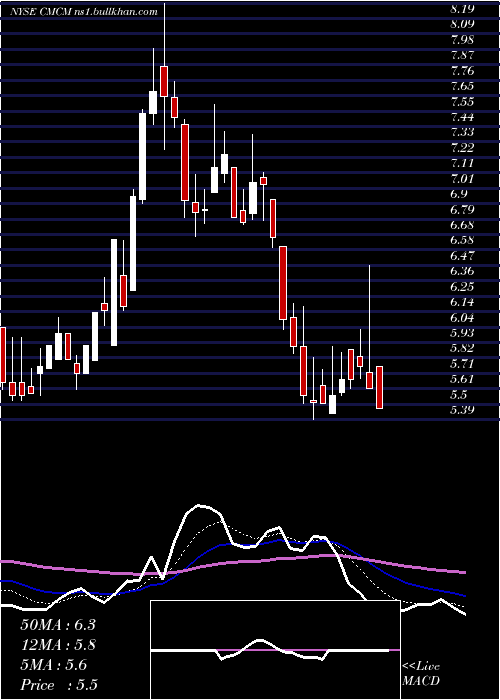Viewport: 500px width, 700px height.
Task: Select the 8.09 price axis label
Action: (x=462, y=24)
